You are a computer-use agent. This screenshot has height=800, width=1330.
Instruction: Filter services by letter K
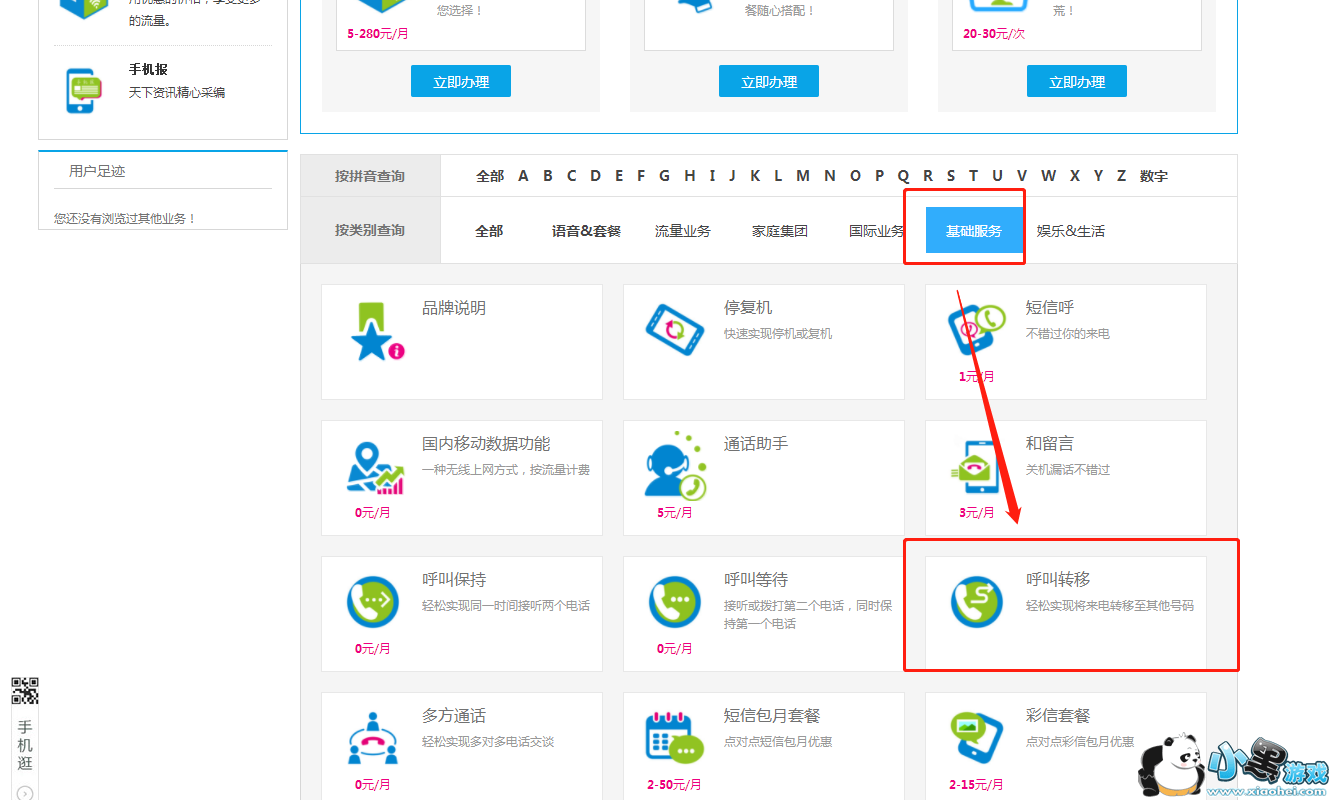[755, 176]
